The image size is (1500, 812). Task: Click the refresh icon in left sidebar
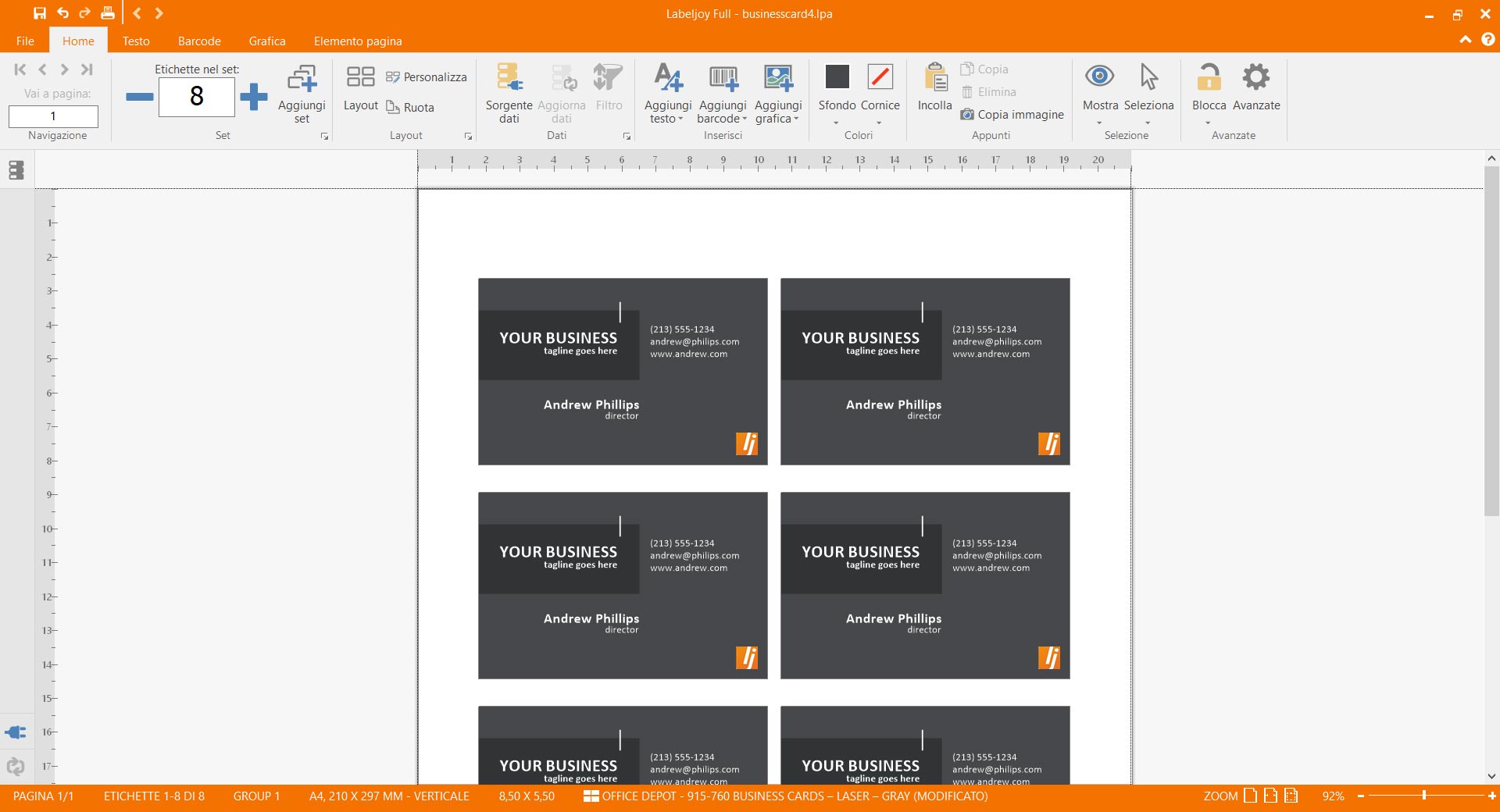pos(16,767)
